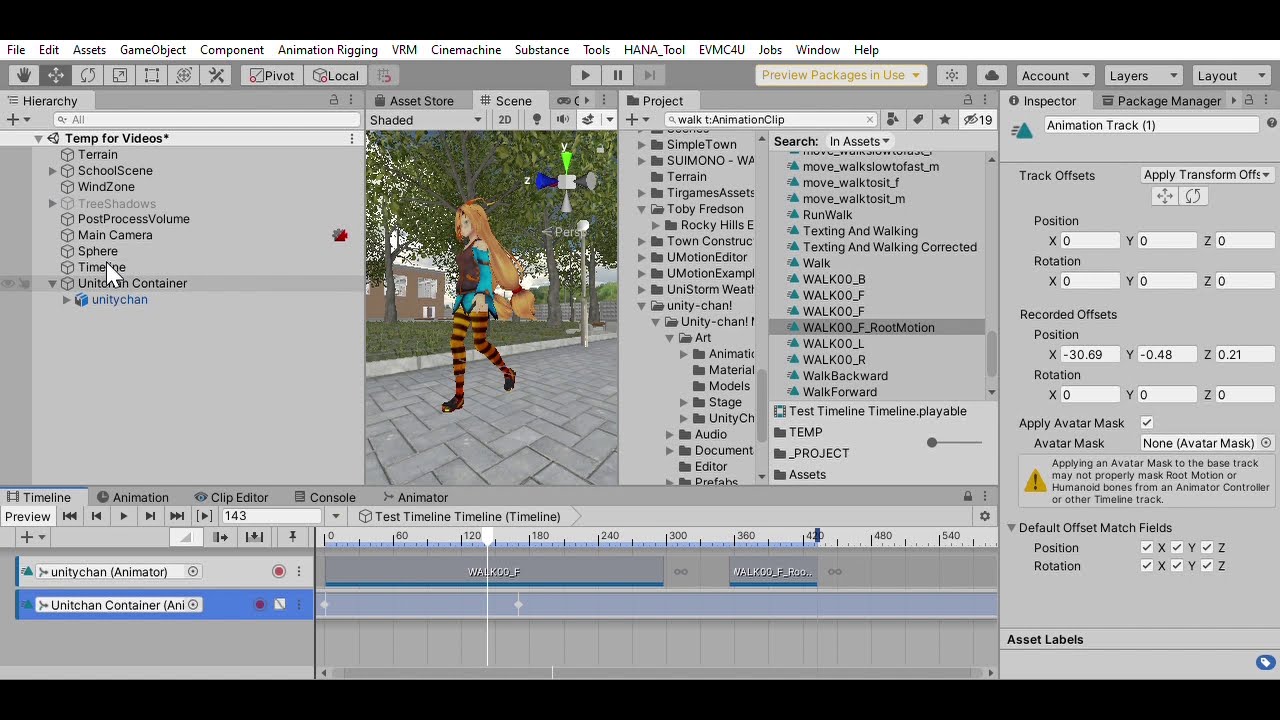Open Layers dropdown

coord(1144,75)
